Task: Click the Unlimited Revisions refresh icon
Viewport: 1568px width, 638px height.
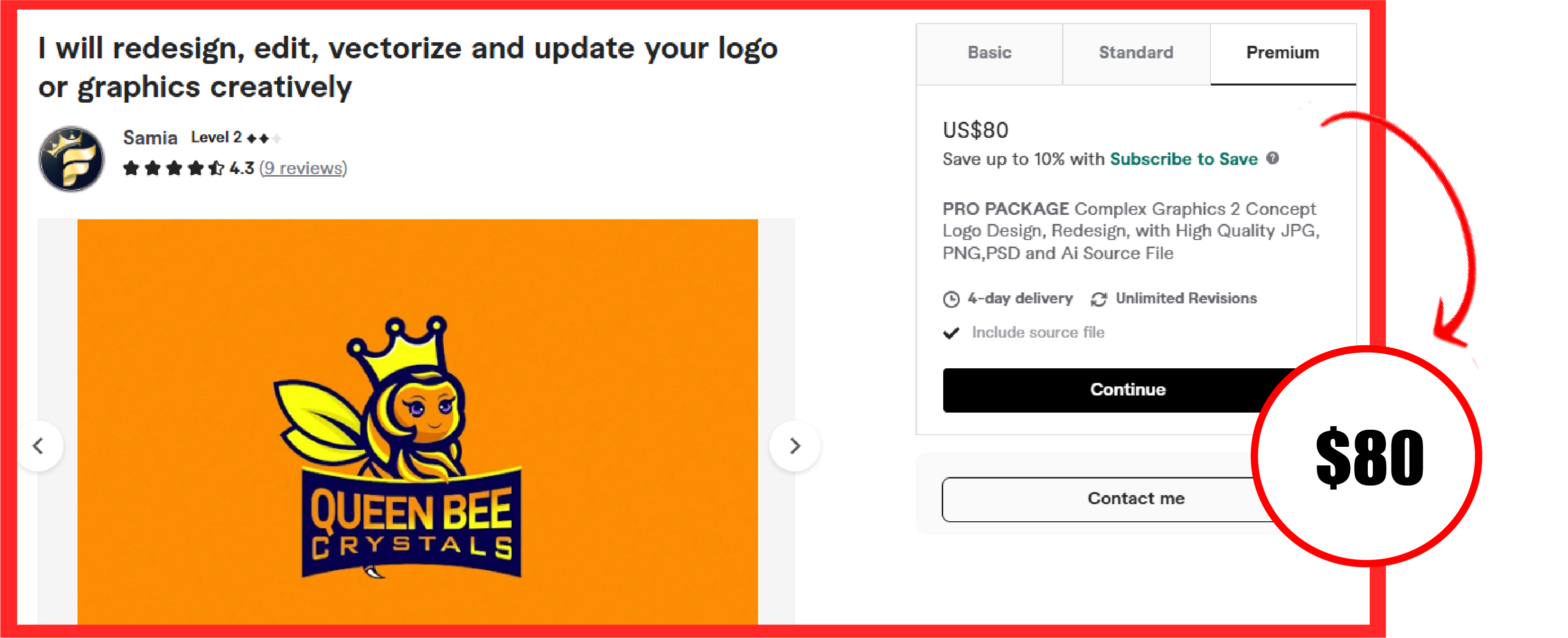Action: click(x=1098, y=299)
